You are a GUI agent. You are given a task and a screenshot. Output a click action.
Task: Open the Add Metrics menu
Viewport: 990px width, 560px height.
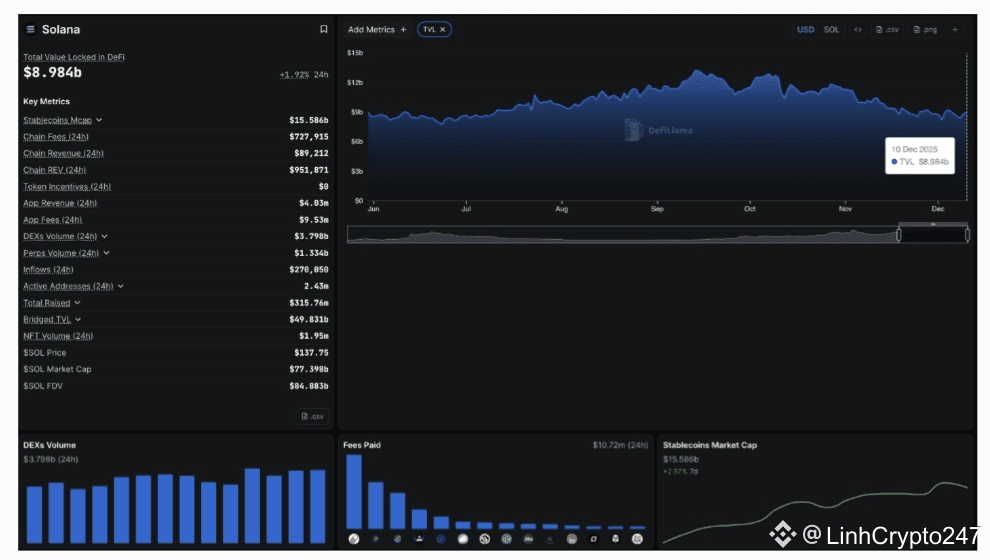pos(377,30)
